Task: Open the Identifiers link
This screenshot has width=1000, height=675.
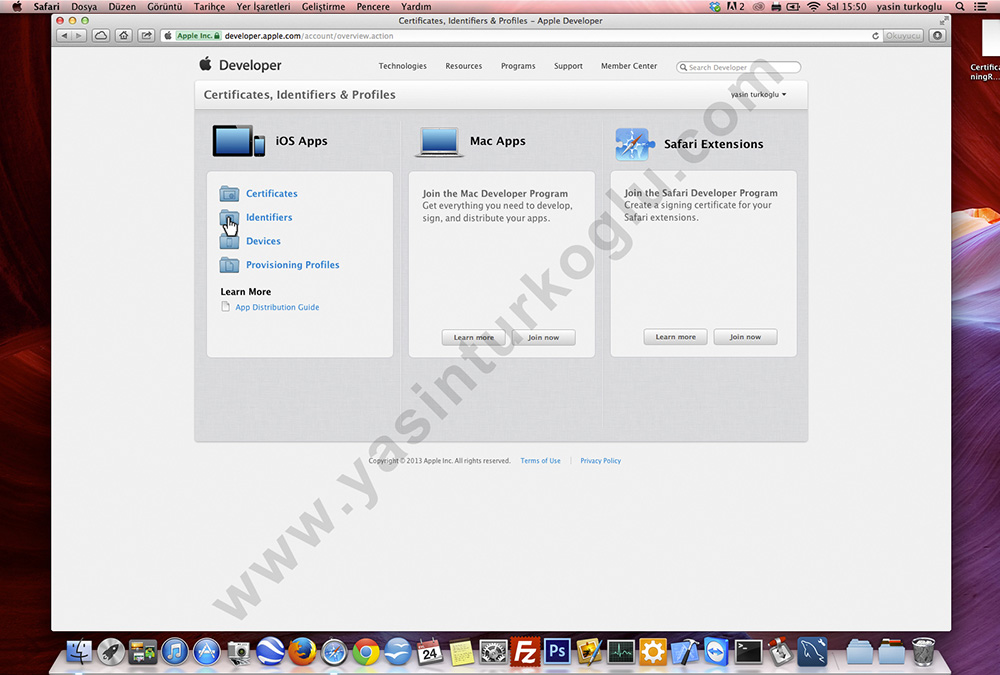Action: (x=269, y=217)
